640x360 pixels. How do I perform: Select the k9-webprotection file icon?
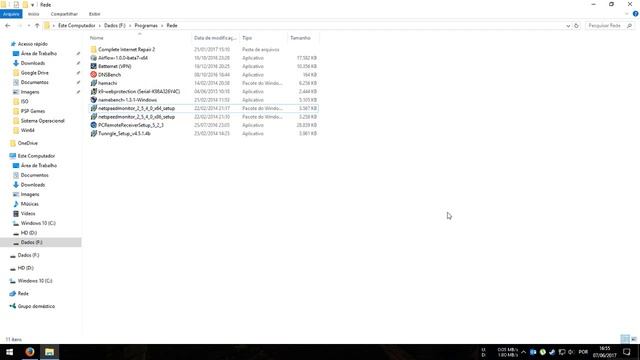(93, 91)
